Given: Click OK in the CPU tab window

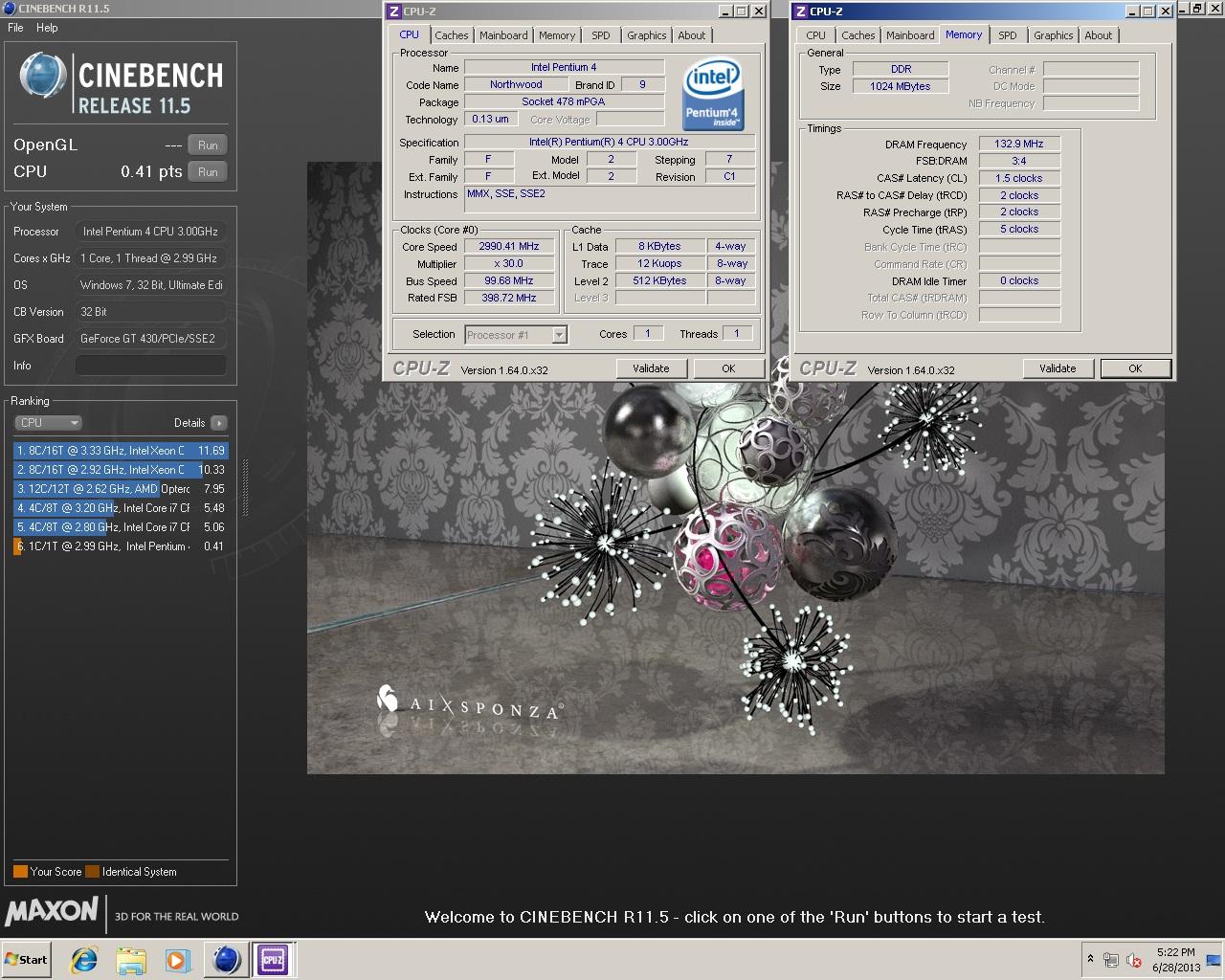Looking at the screenshot, I should coord(728,368).
